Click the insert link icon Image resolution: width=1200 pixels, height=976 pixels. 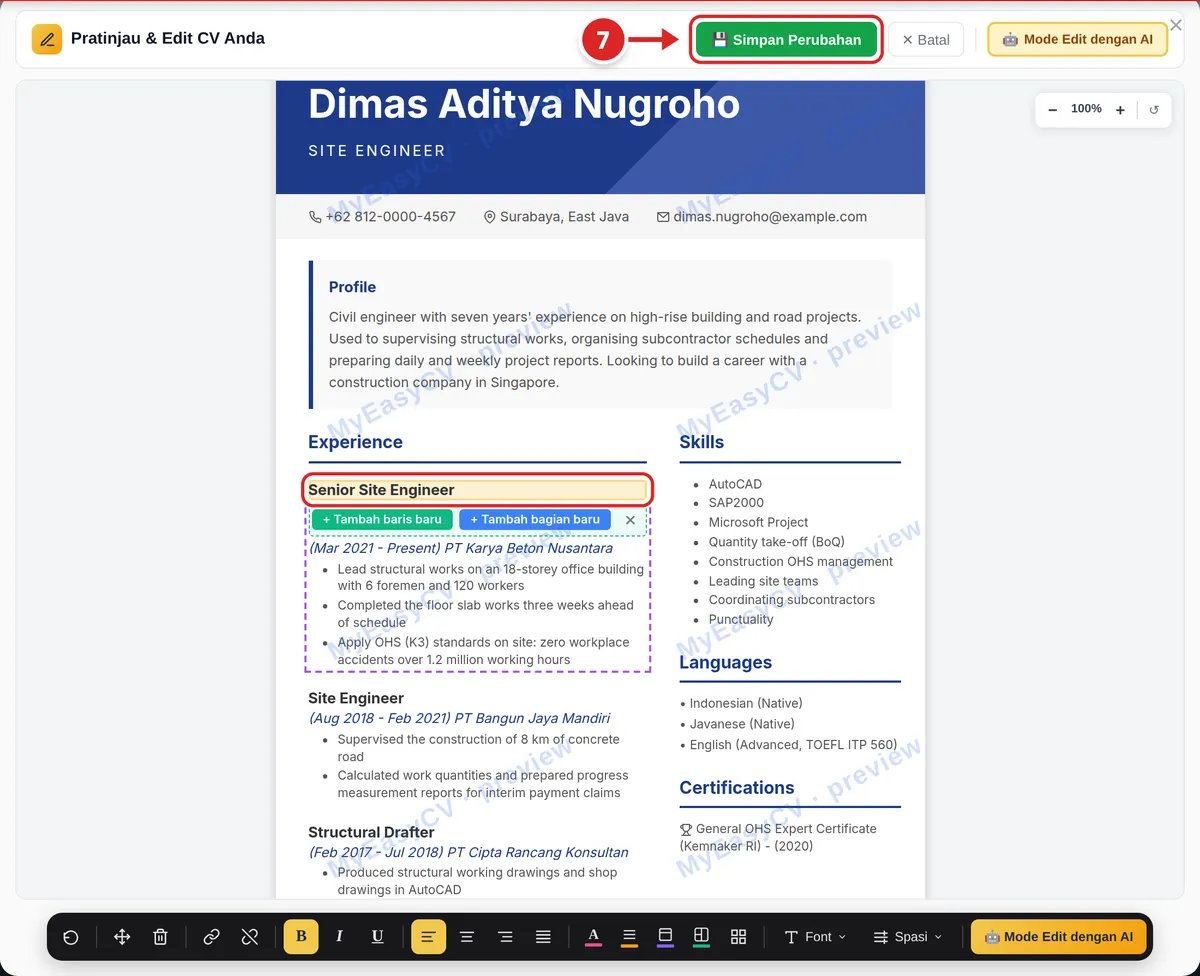tap(211, 937)
